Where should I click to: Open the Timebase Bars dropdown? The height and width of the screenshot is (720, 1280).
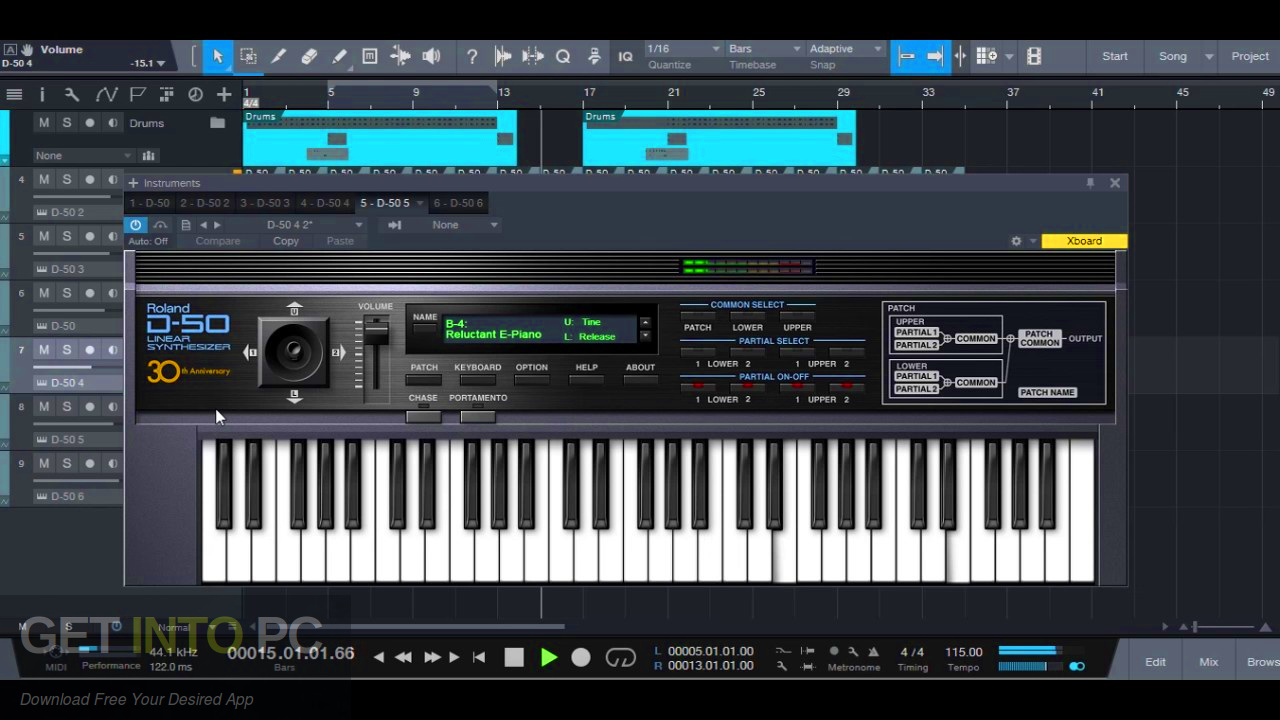[765, 49]
